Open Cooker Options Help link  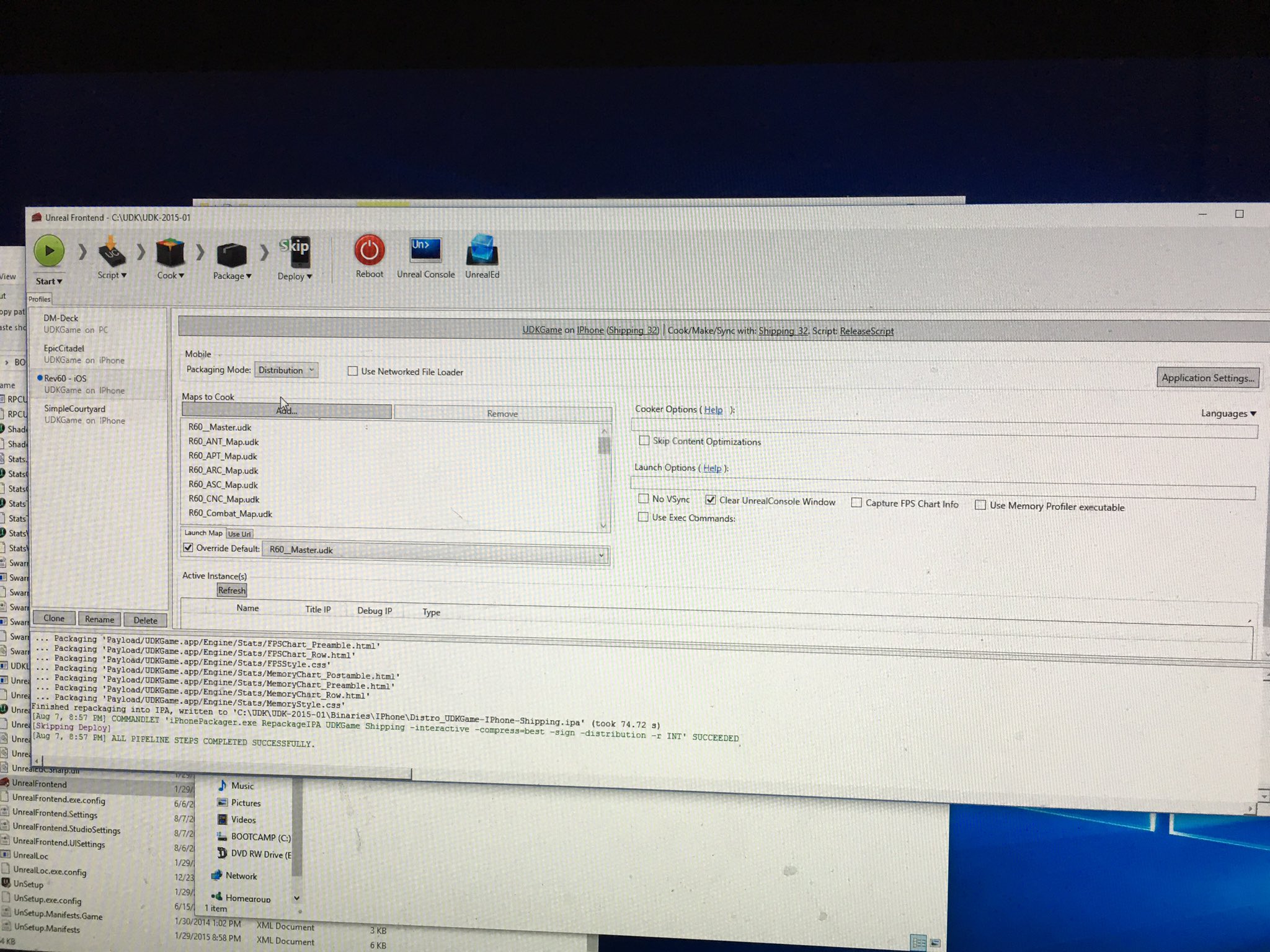tap(713, 410)
